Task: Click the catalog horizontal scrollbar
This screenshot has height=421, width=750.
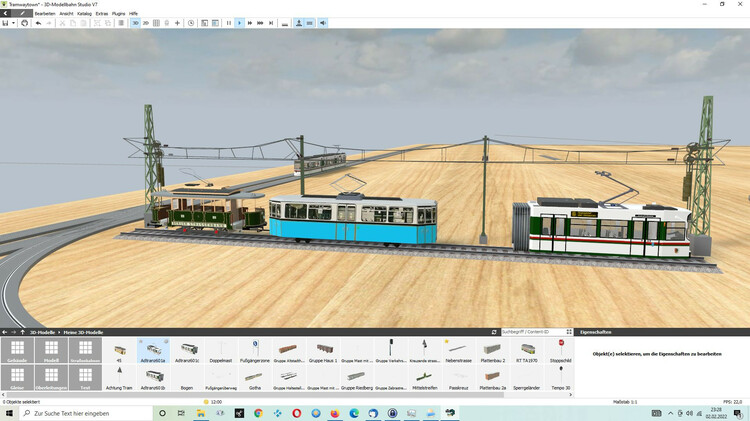Action: (x=255, y=395)
